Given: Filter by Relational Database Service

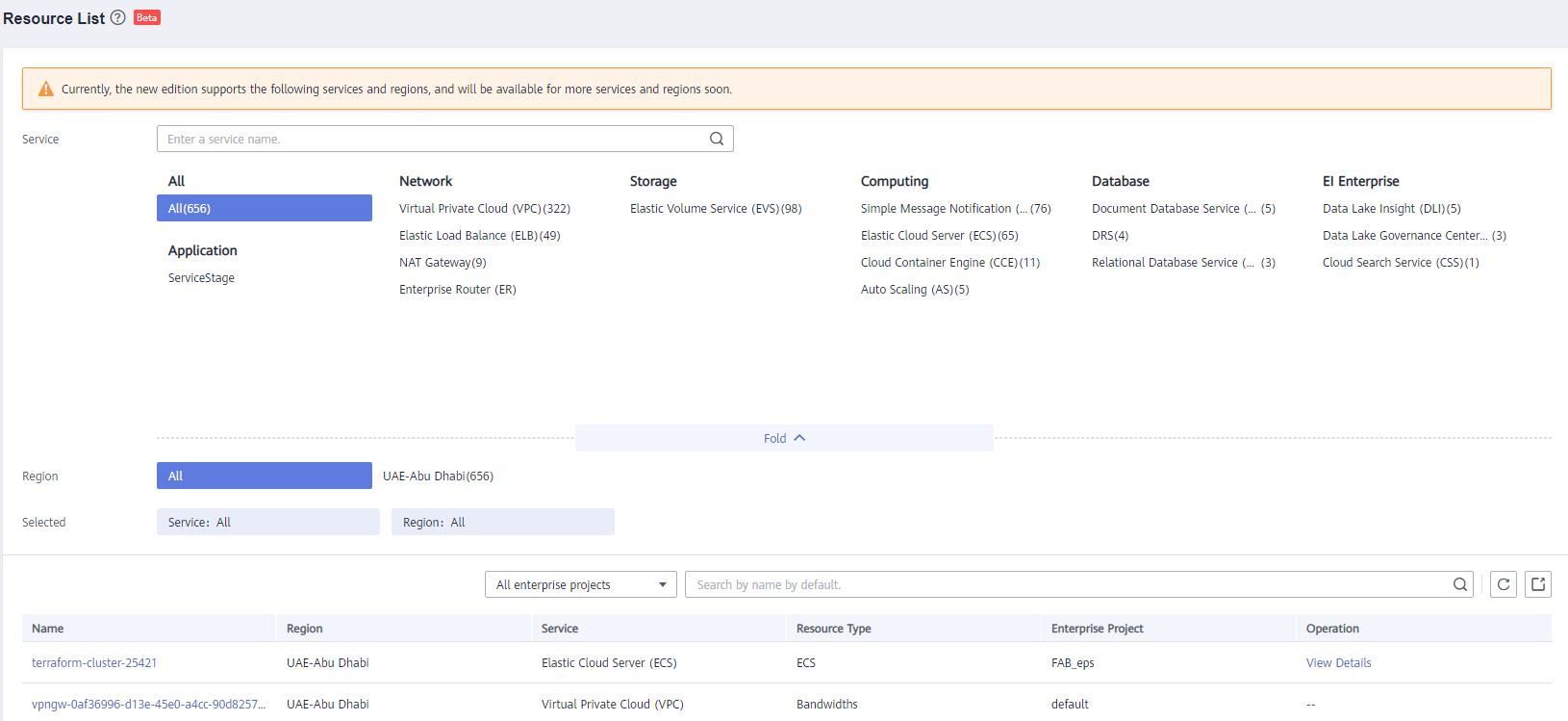Looking at the screenshot, I should pyautogui.click(x=1183, y=262).
